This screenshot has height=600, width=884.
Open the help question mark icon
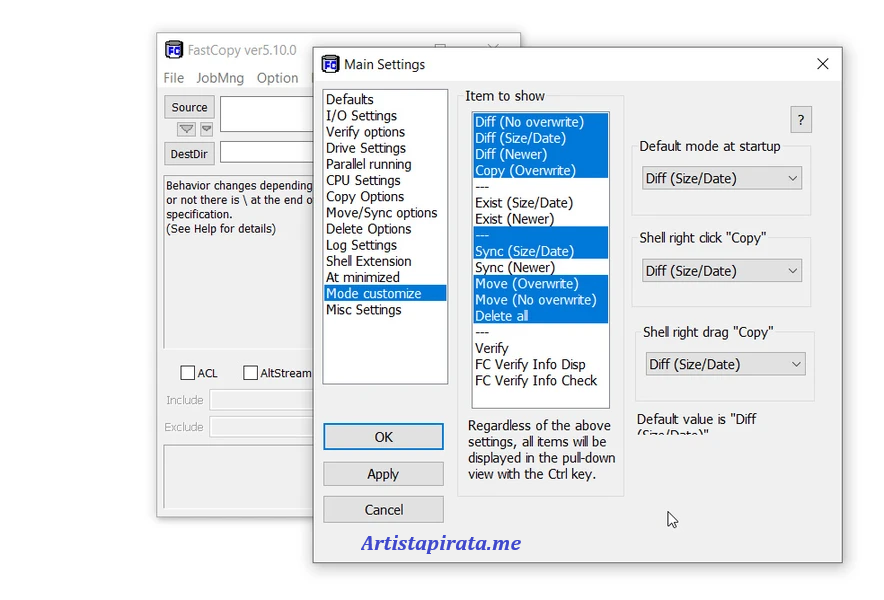(x=800, y=119)
